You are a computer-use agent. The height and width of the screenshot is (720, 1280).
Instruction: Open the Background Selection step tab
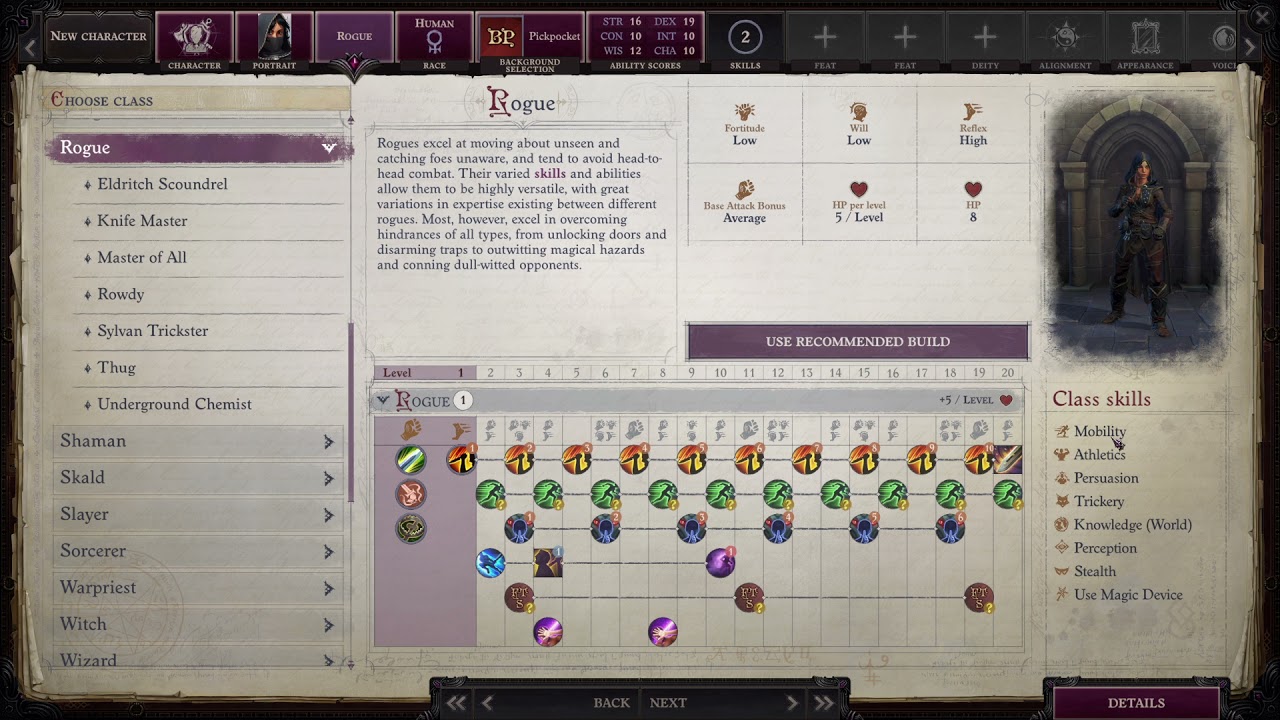(530, 43)
